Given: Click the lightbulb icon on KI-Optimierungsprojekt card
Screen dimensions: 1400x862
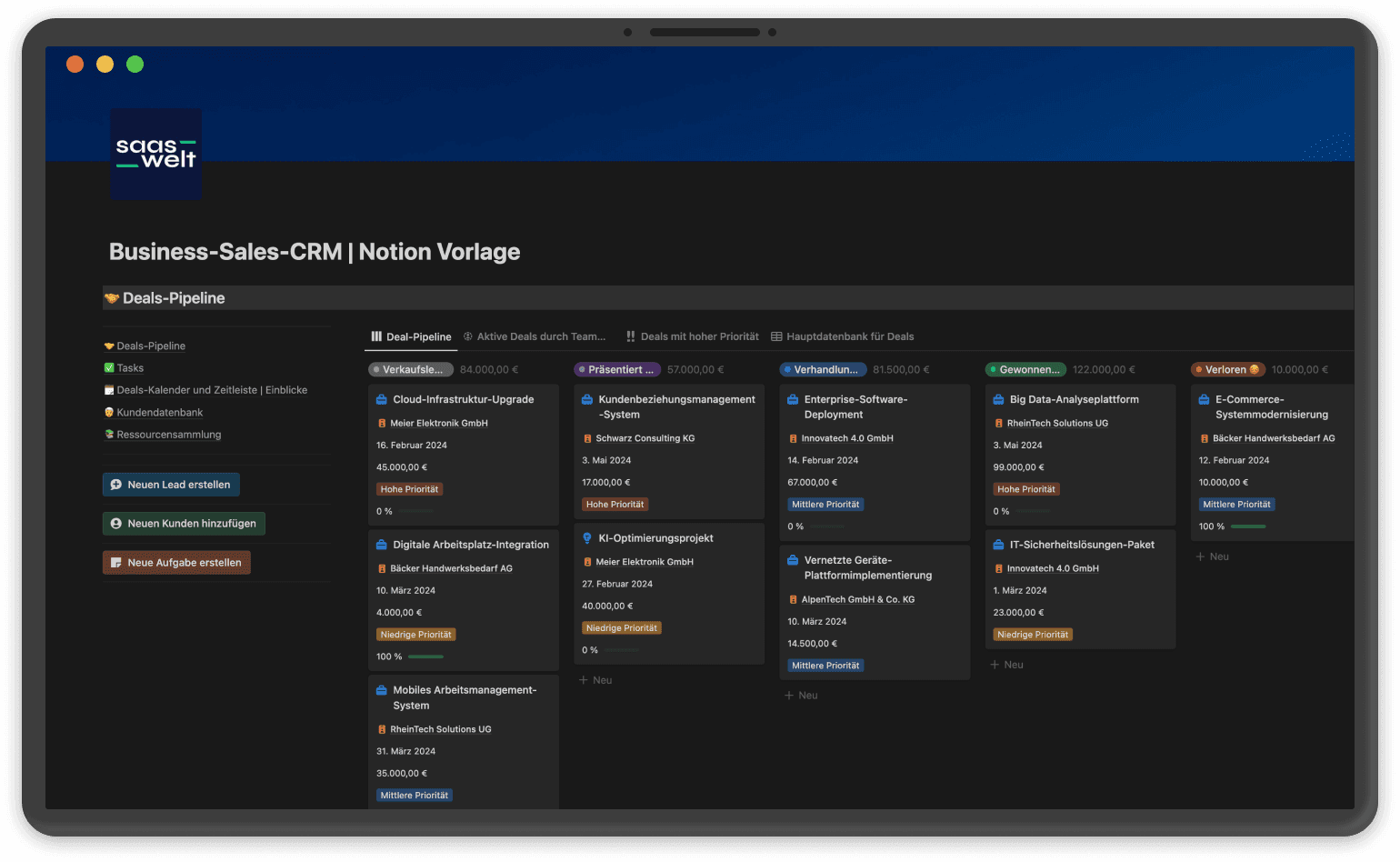Looking at the screenshot, I should pyautogui.click(x=586, y=537).
